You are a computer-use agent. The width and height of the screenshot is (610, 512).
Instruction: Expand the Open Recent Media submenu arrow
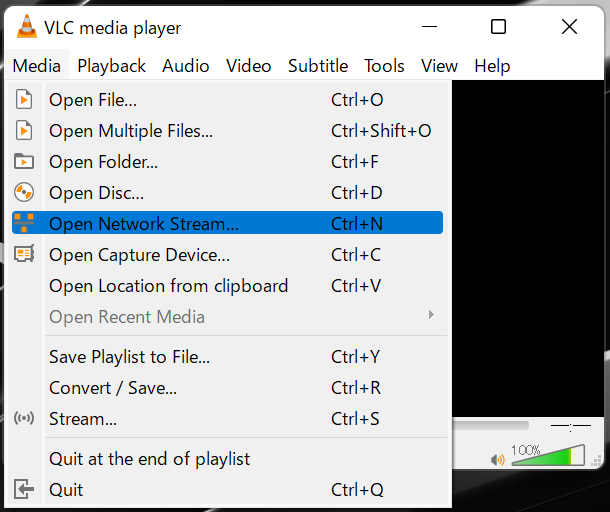pyautogui.click(x=431, y=316)
